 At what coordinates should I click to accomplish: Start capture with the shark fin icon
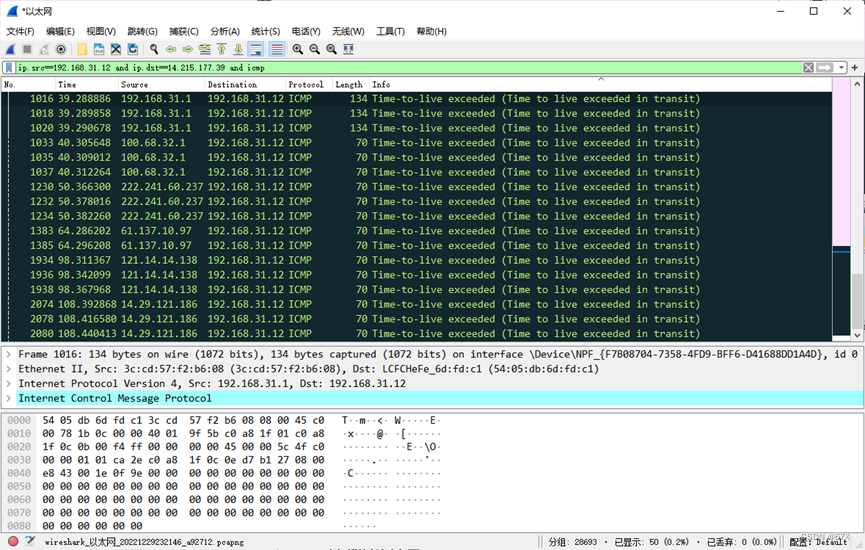pyautogui.click(x=10, y=50)
